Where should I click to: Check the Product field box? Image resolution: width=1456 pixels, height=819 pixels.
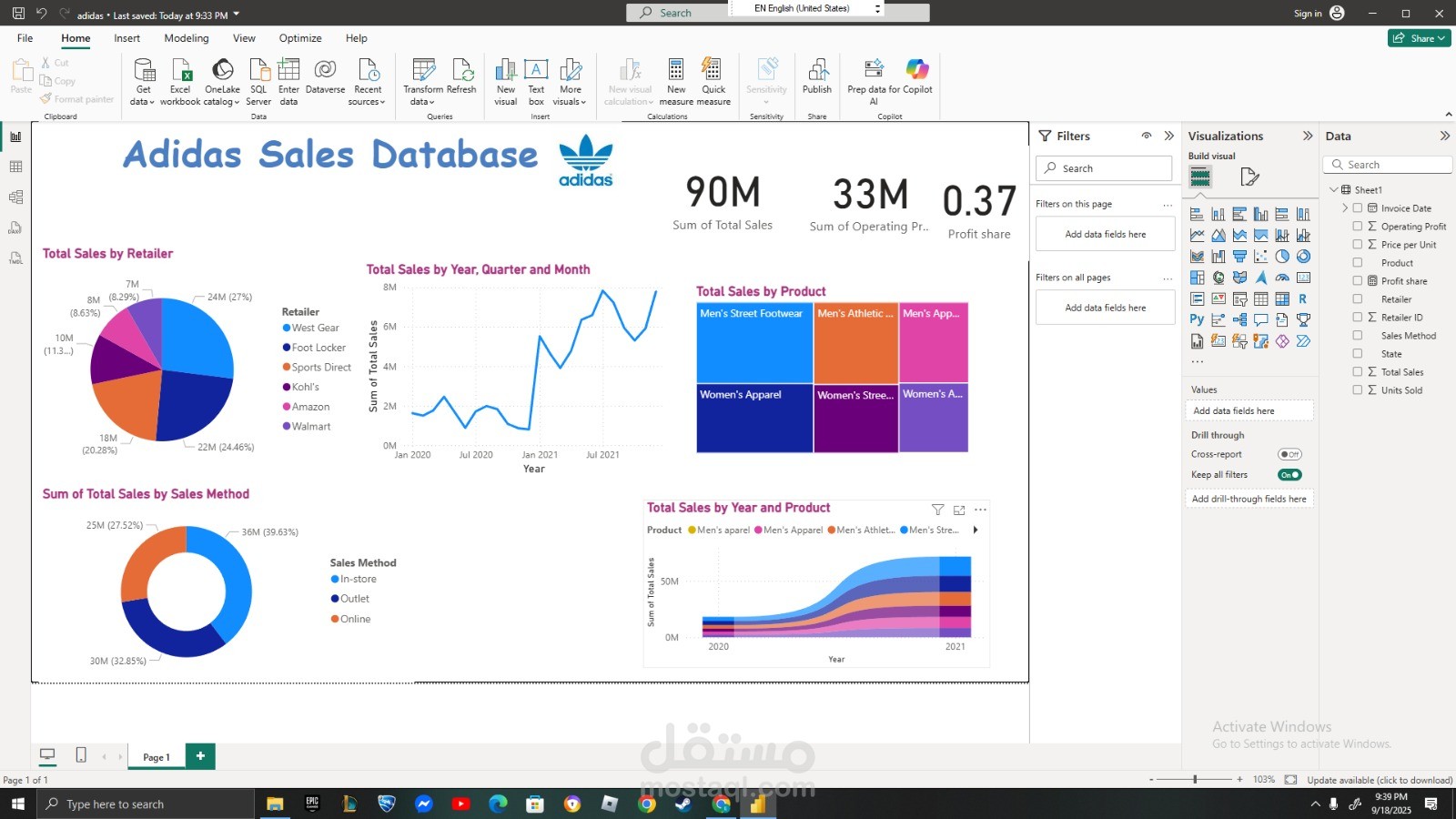(1358, 263)
